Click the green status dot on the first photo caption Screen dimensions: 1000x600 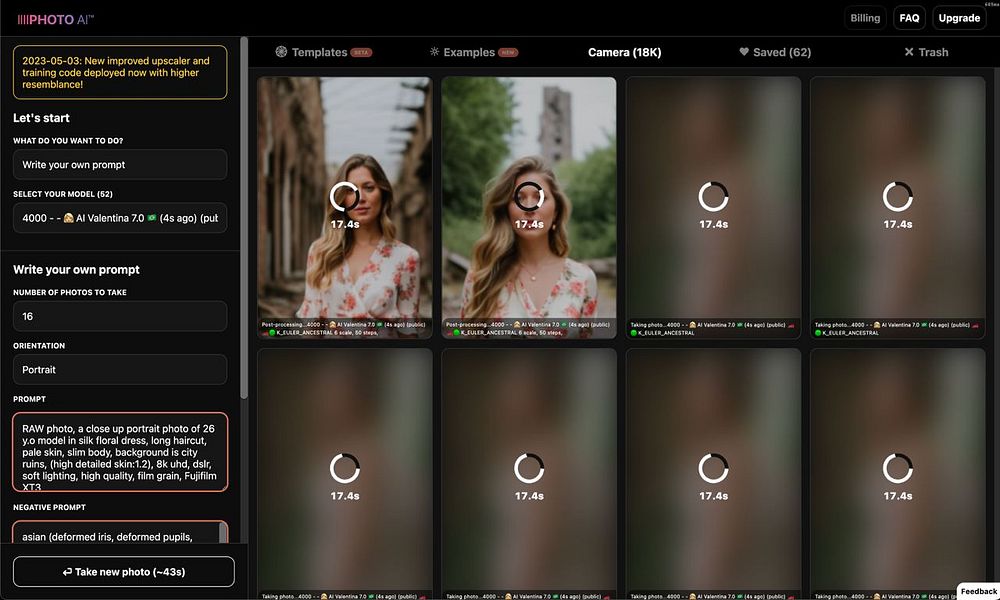click(x=272, y=333)
